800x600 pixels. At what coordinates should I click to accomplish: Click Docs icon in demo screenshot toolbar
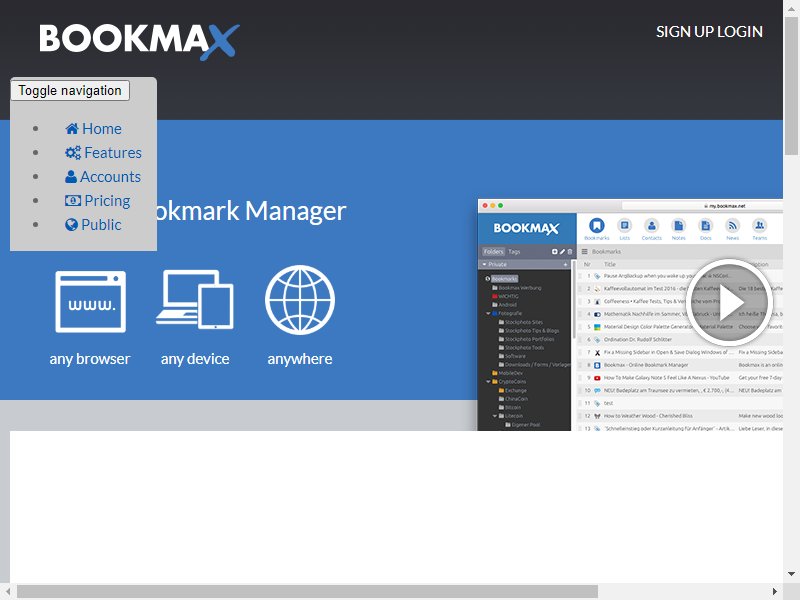click(x=706, y=229)
